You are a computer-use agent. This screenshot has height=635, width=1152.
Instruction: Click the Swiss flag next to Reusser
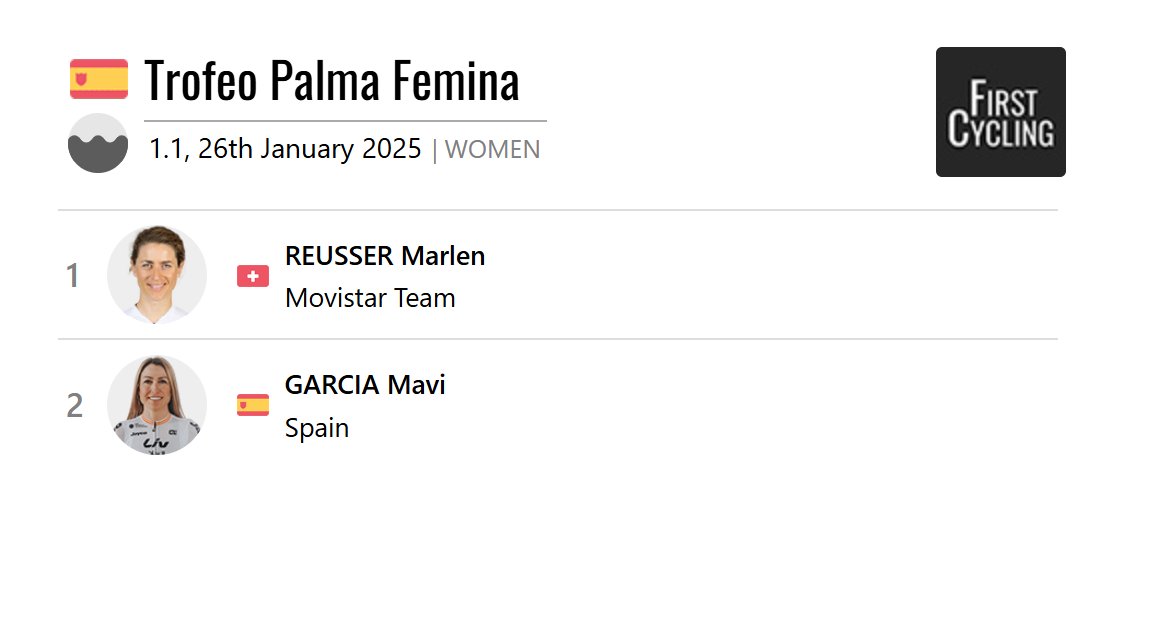pyautogui.click(x=253, y=276)
